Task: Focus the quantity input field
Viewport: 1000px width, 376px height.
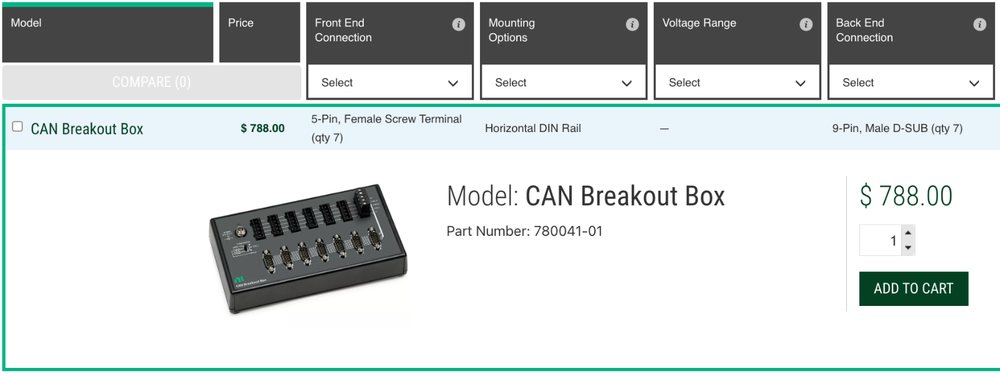Action: [x=881, y=240]
